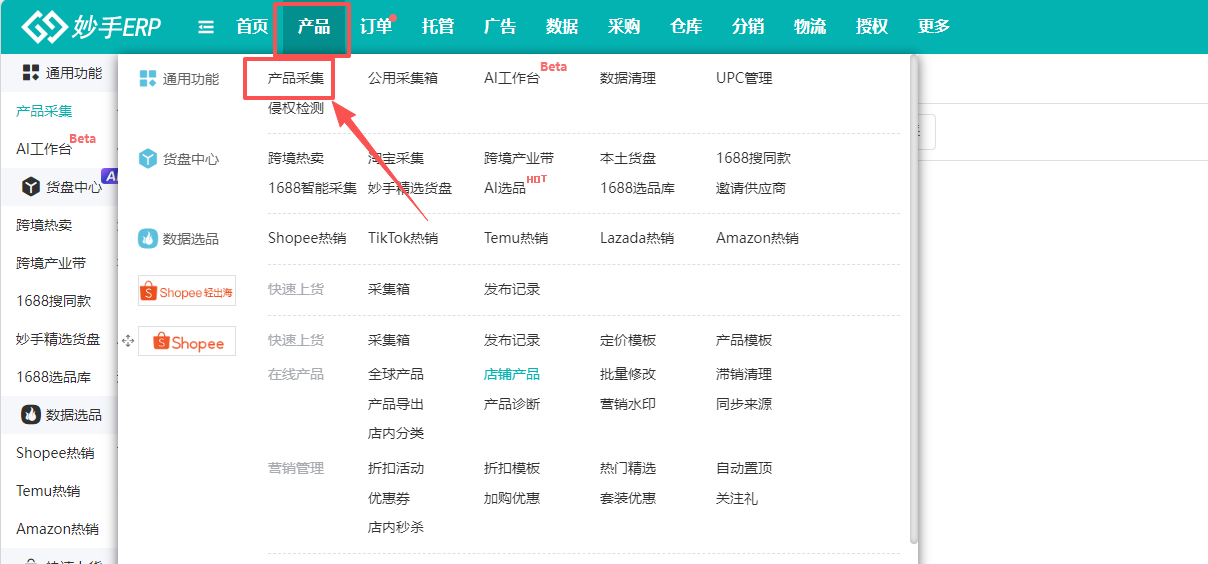1208x564 pixels.
Task: Open 优惠券 entry
Action: coord(389,498)
